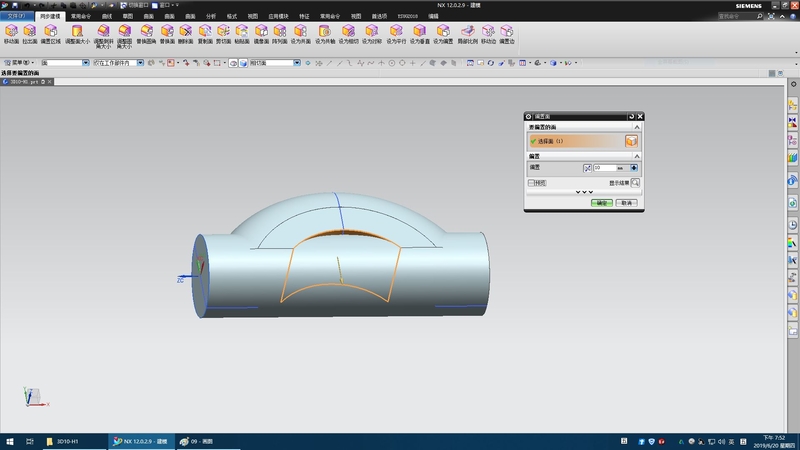Open the 文件(F) menu
This screenshot has height=450, width=800.
[18, 17]
